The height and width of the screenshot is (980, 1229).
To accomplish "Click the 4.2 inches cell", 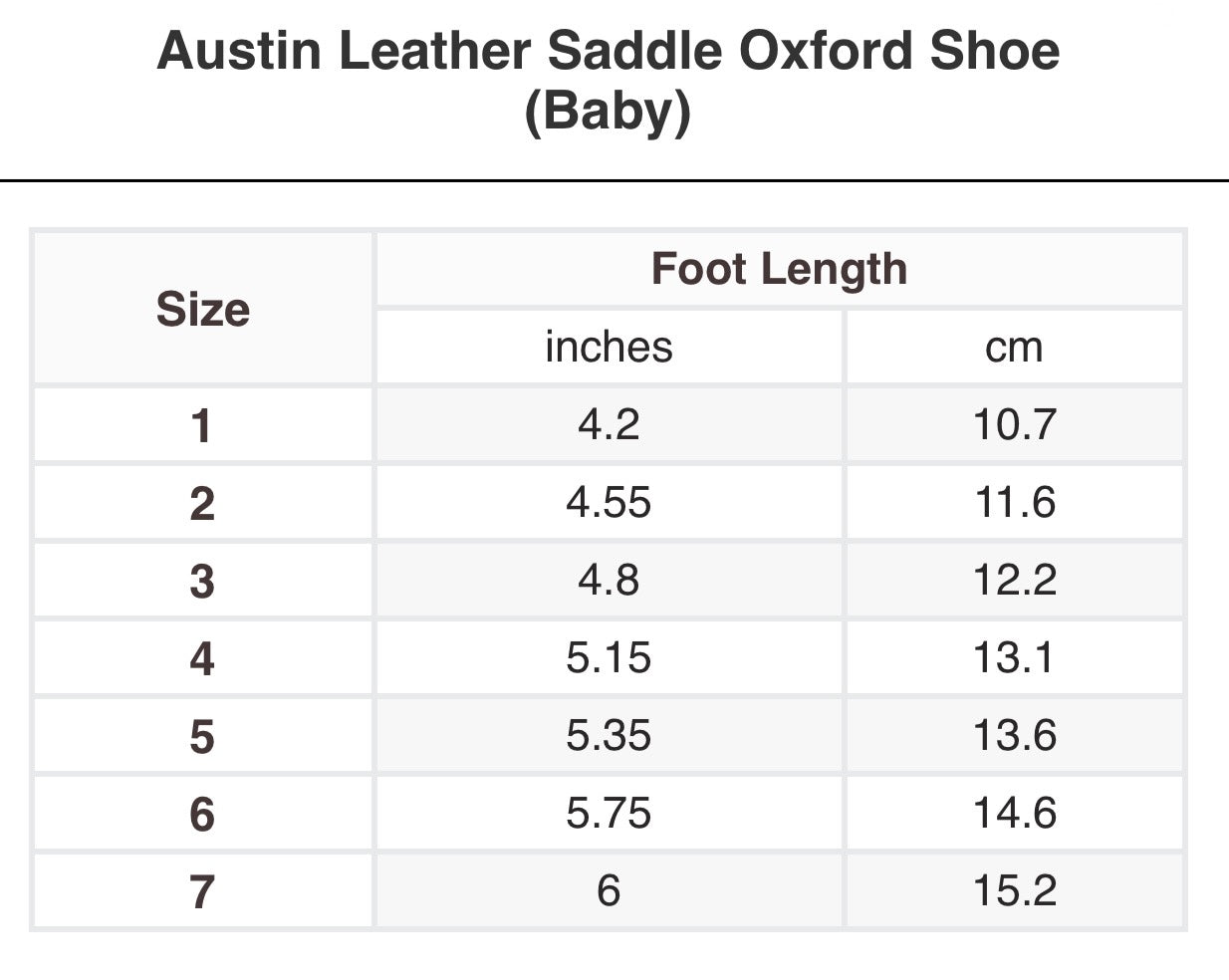I will click(609, 424).
